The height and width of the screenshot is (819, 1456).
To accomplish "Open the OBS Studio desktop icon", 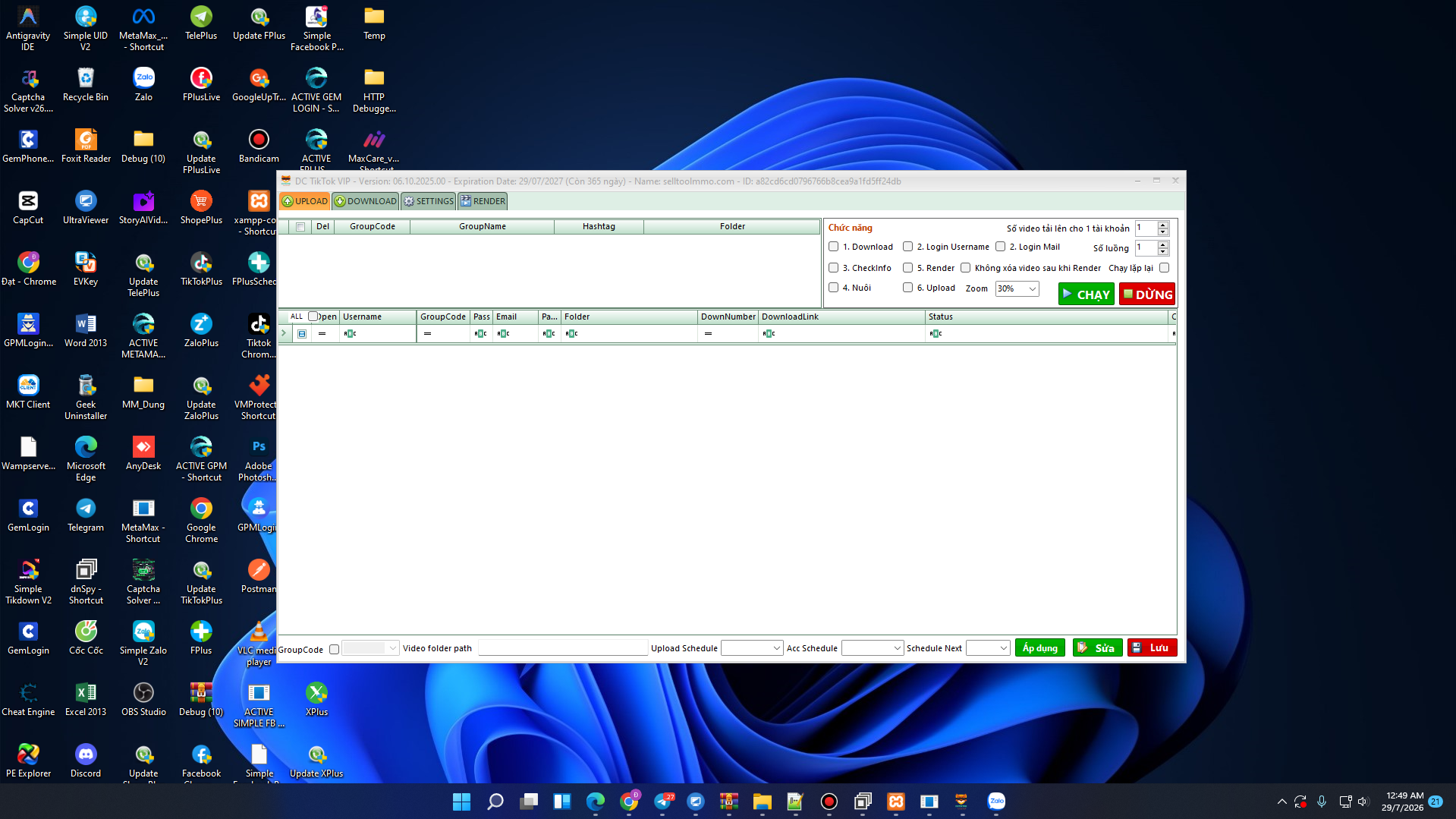I will (x=143, y=699).
